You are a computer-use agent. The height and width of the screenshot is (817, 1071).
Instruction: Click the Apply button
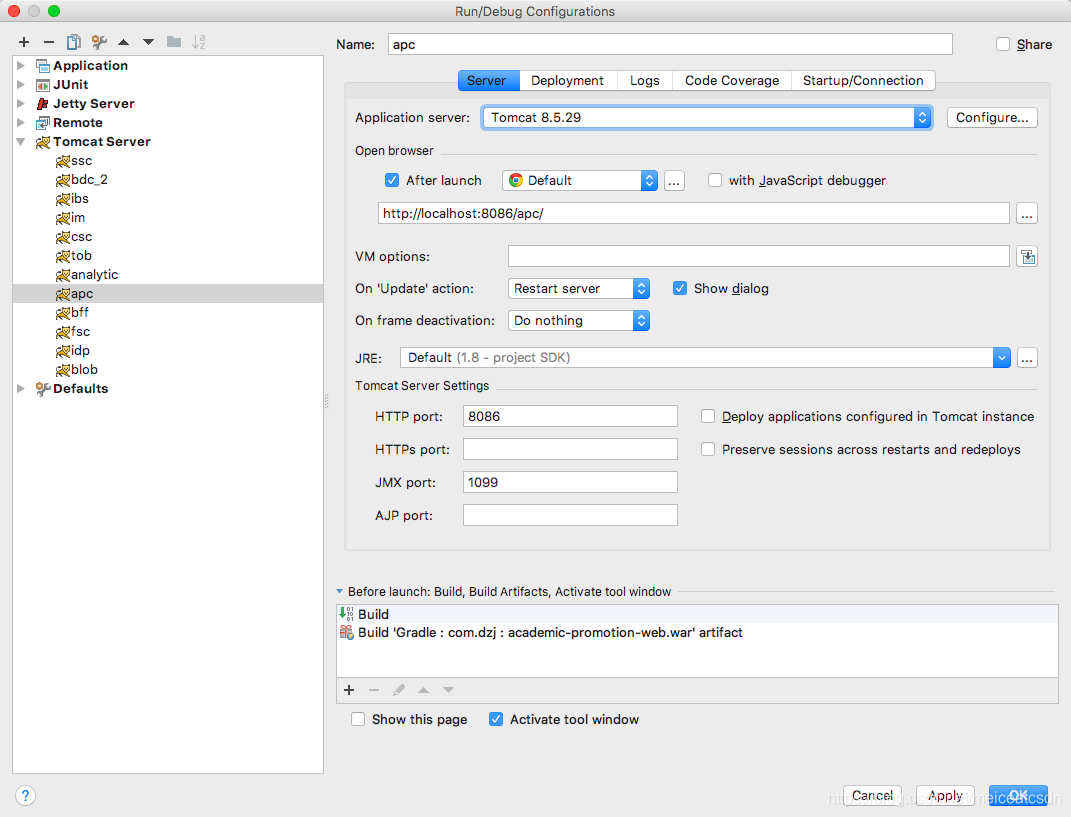coord(945,796)
